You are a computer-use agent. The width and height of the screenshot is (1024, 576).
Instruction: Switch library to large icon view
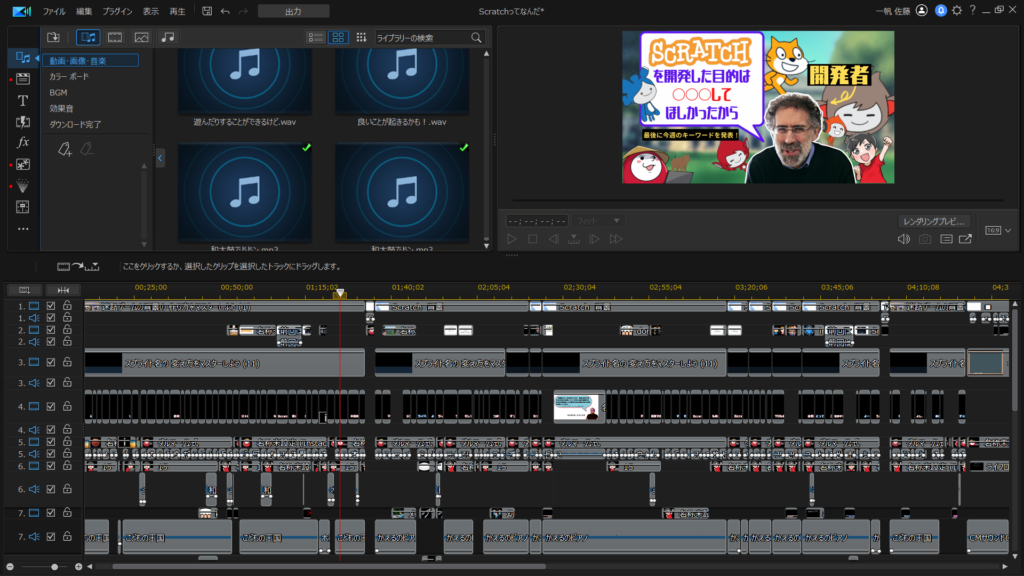(x=338, y=38)
